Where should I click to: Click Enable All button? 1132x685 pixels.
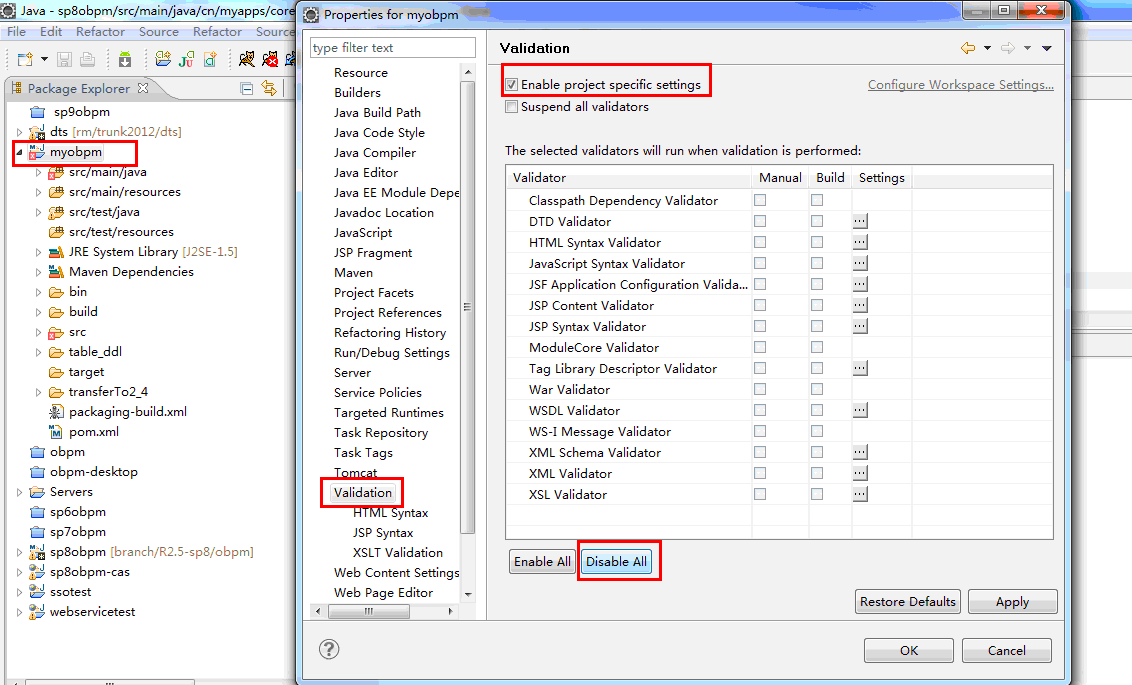coord(542,562)
